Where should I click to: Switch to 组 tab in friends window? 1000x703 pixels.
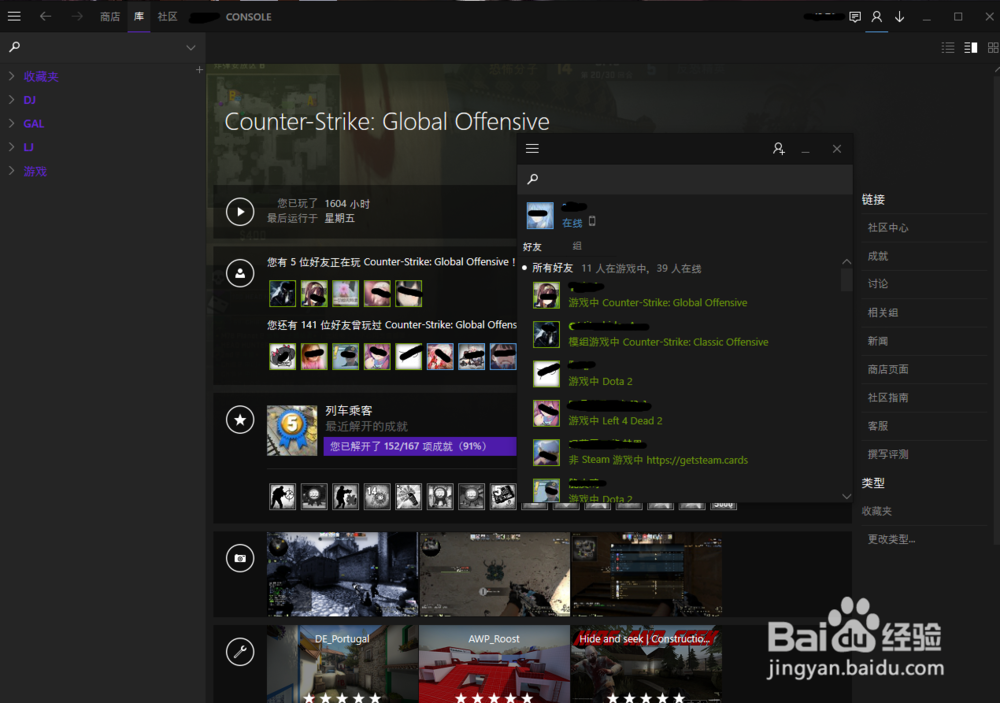tap(577, 246)
